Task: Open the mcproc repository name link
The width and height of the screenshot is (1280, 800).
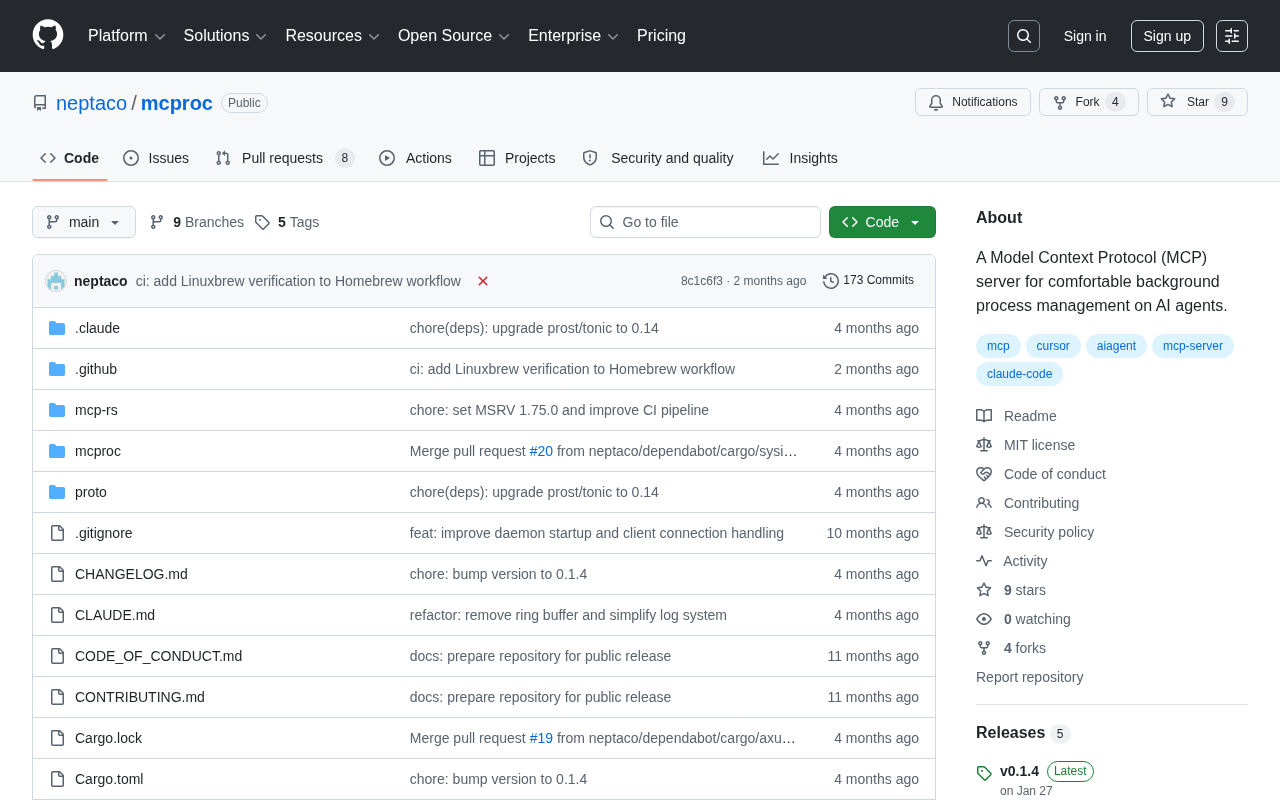Action: coord(177,103)
